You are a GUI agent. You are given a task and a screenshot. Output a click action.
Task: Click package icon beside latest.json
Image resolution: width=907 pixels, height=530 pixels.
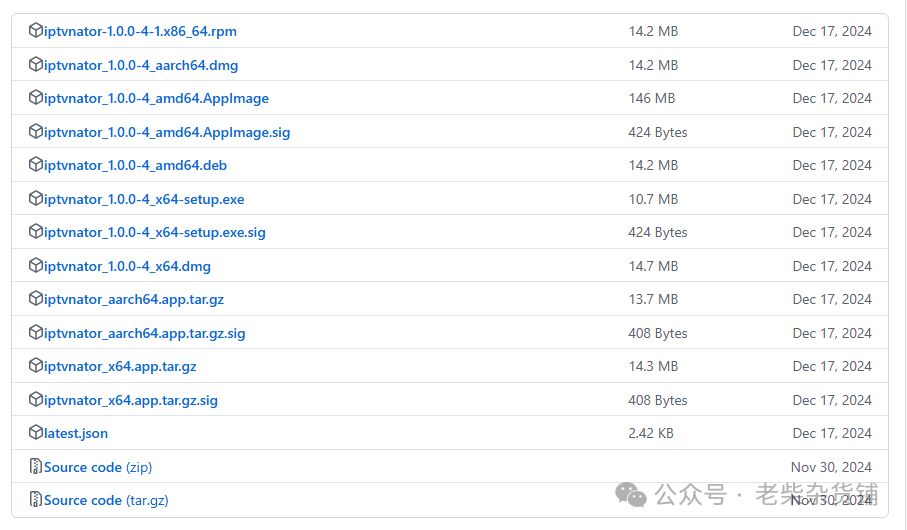pos(36,433)
